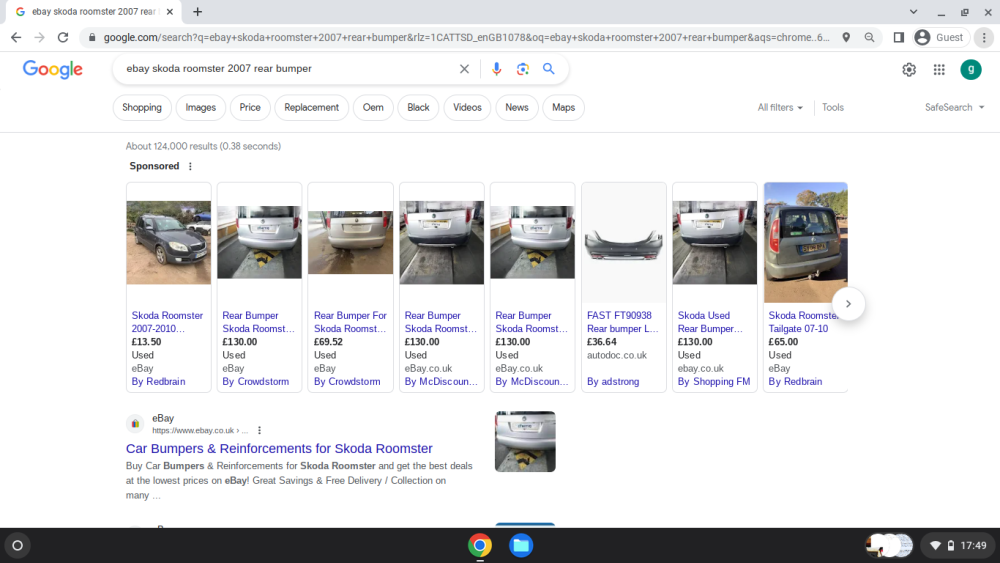Show next sponsored products with arrow
Image resolution: width=1000 pixels, height=563 pixels.
tap(848, 303)
